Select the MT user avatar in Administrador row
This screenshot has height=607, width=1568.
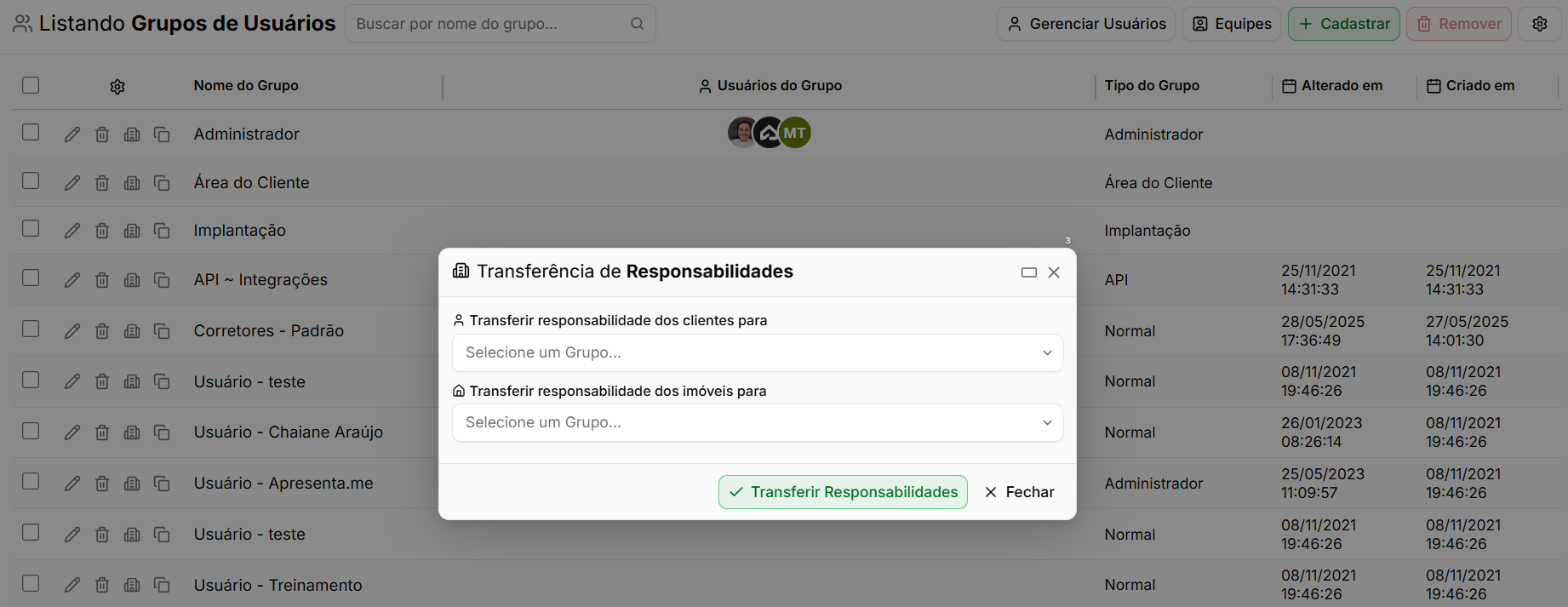(794, 133)
